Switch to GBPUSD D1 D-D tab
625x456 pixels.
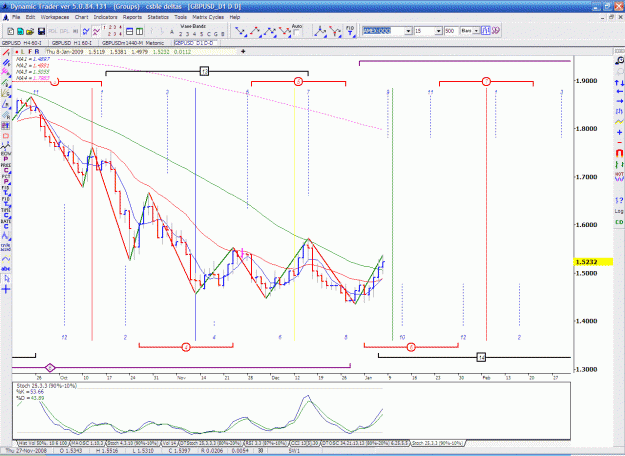(195, 43)
